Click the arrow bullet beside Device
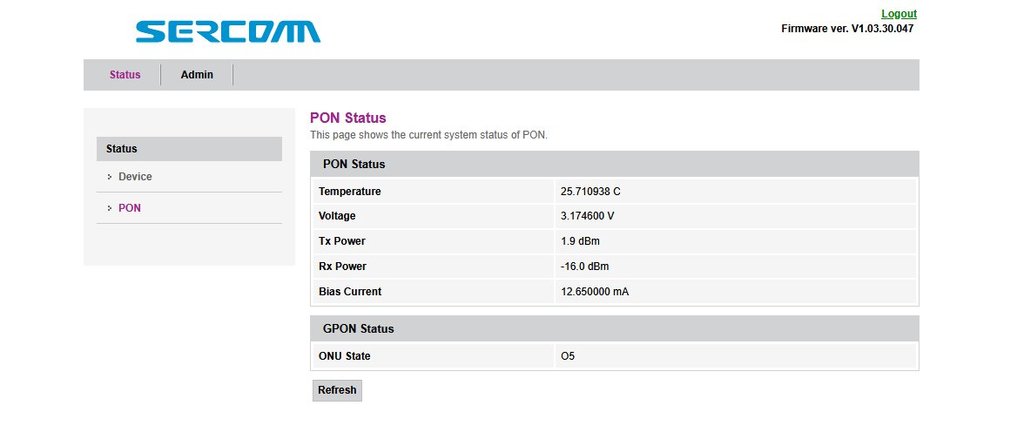The width and height of the screenshot is (1024, 439). coord(109,177)
